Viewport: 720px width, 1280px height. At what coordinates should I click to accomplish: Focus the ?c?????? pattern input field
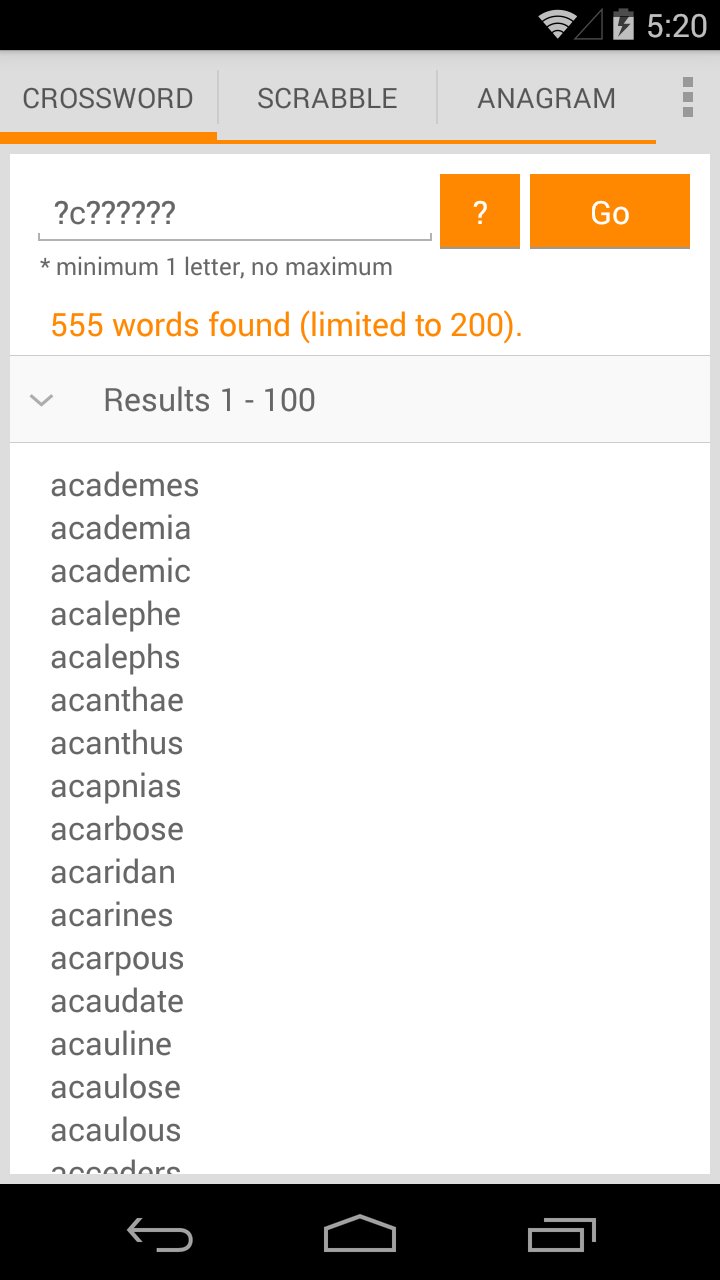235,212
